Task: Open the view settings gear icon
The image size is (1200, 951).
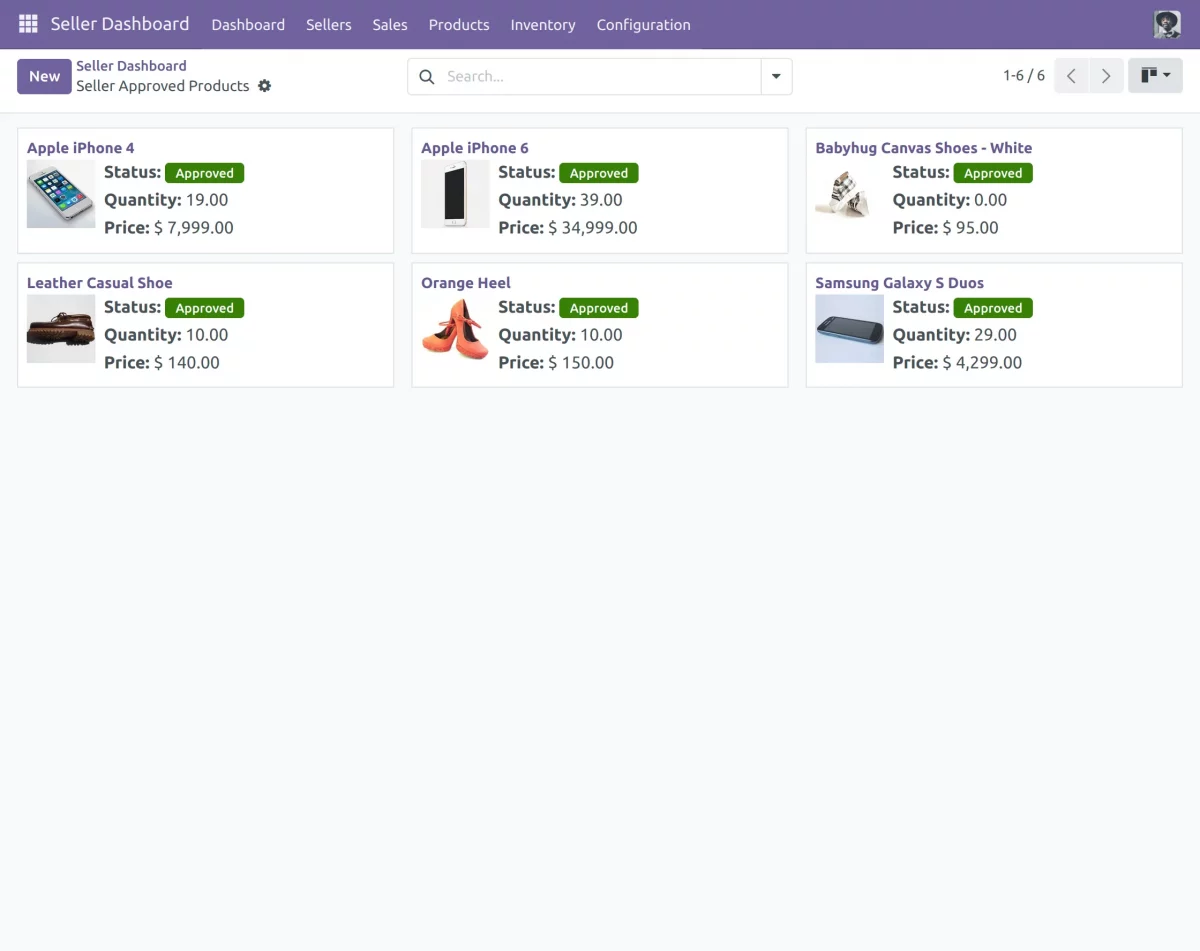Action: coord(264,86)
